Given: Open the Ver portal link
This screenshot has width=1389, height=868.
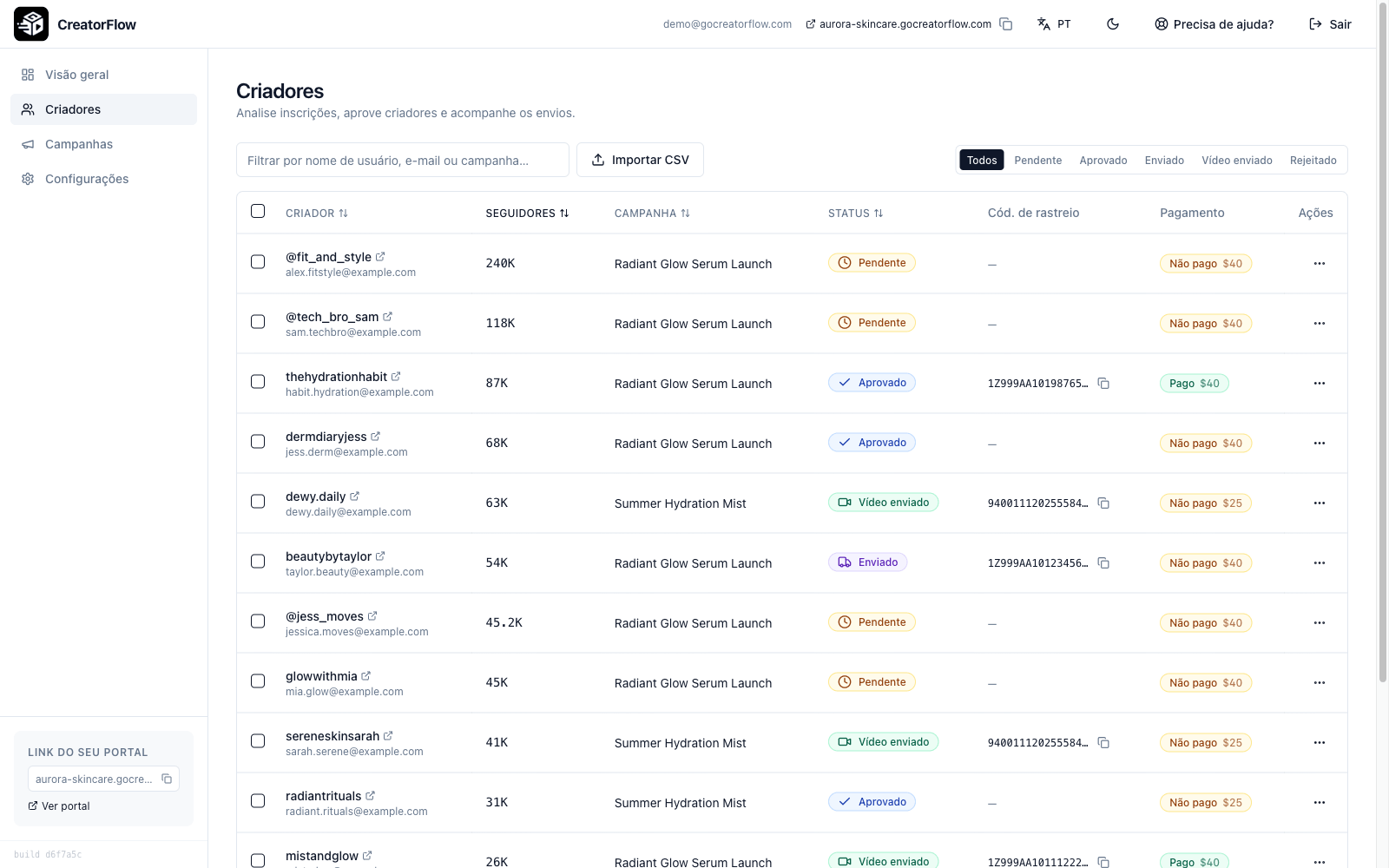Looking at the screenshot, I should pos(59,806).
